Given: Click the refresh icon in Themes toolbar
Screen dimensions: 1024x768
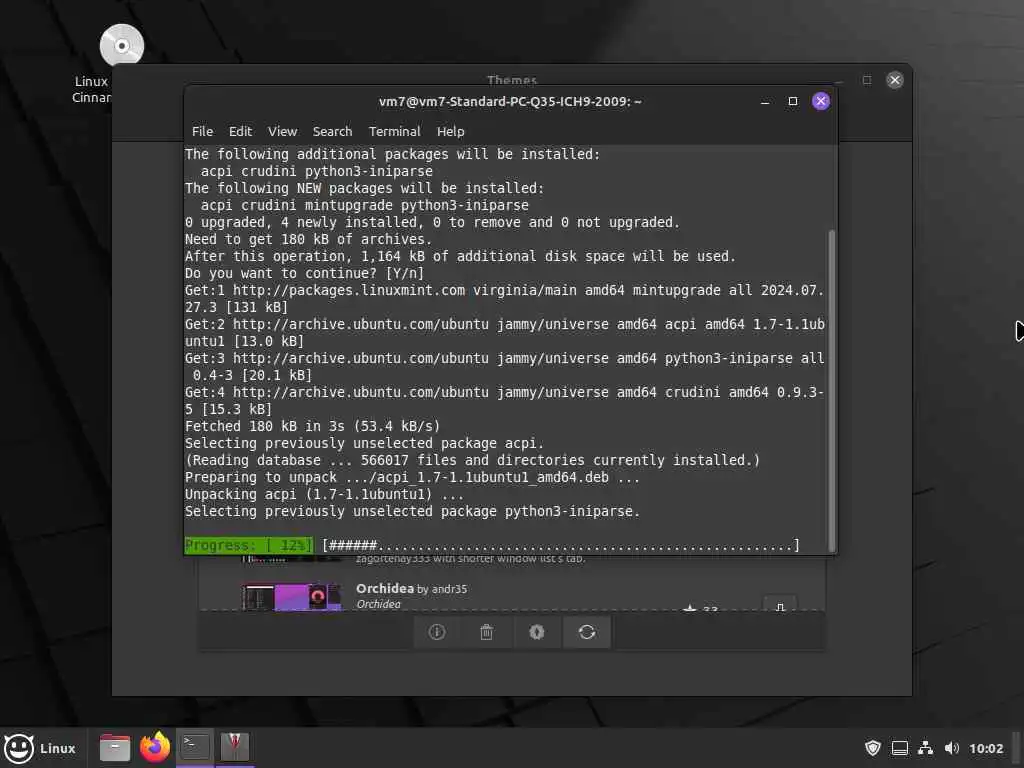Looking at the screenshot, I should point(586,632).
